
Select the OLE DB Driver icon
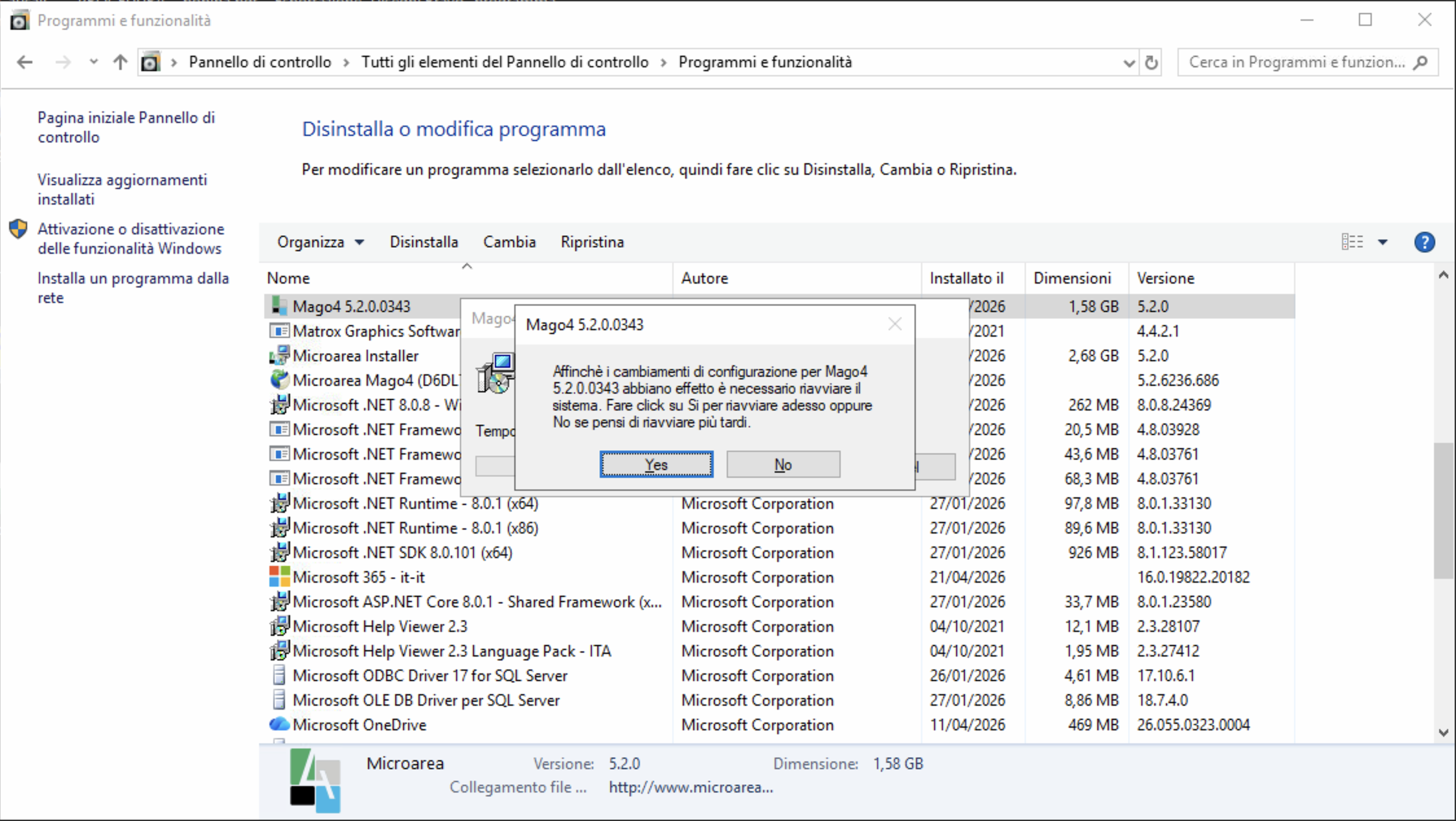tap(279, 700)
